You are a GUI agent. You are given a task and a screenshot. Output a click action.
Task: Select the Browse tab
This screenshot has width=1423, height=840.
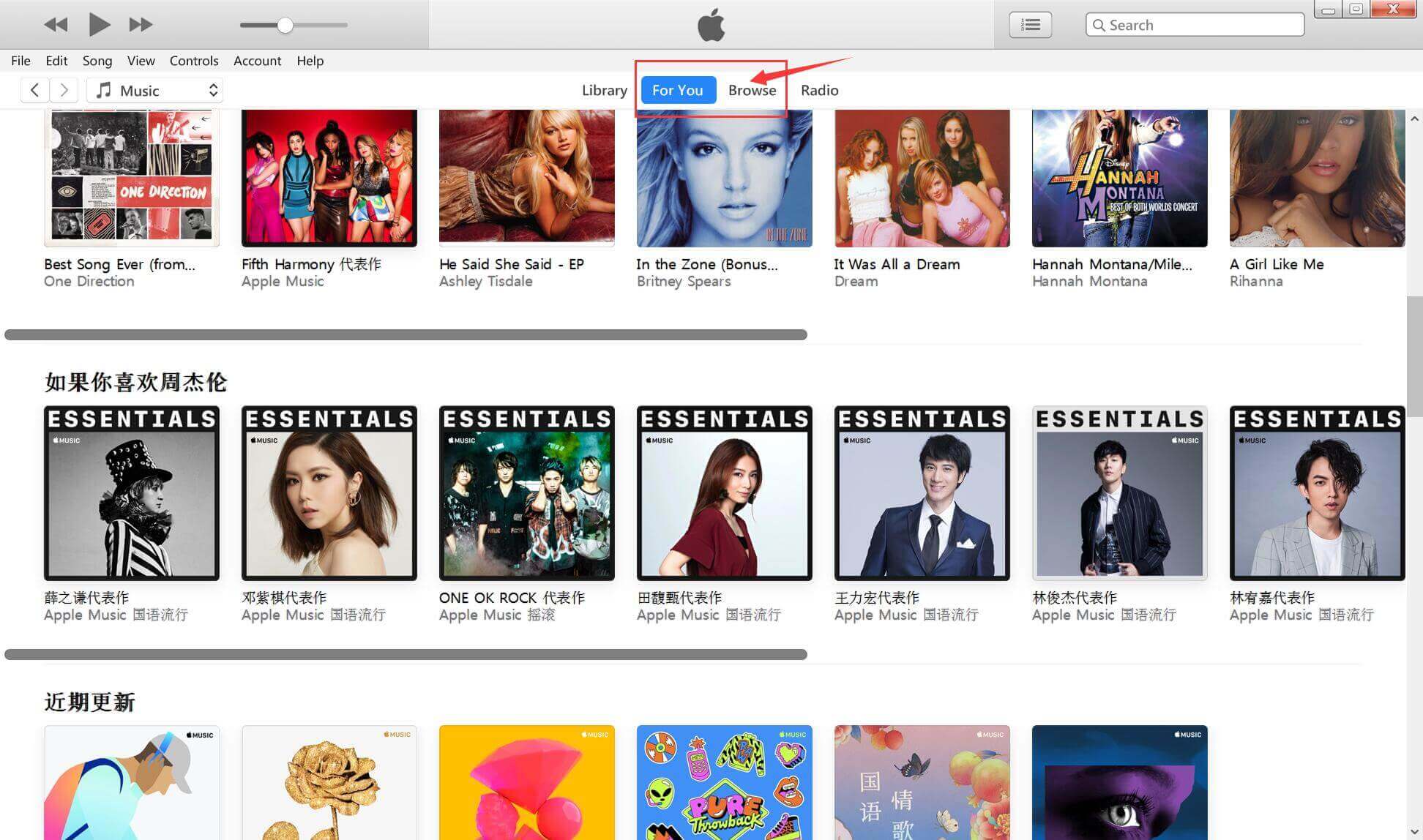[x=752, y=90]
